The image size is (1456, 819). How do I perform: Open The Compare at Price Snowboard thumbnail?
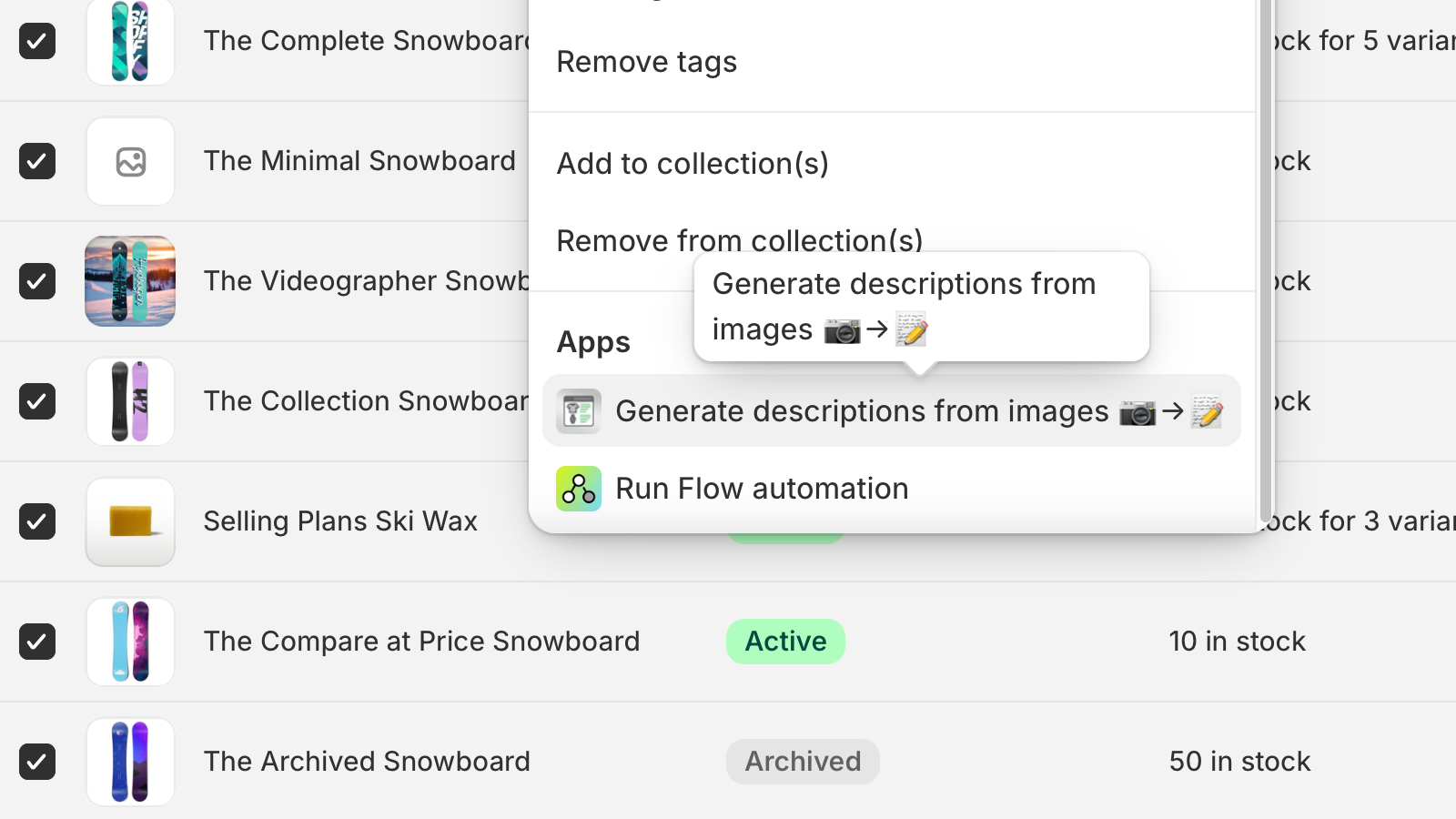[130, 642]
